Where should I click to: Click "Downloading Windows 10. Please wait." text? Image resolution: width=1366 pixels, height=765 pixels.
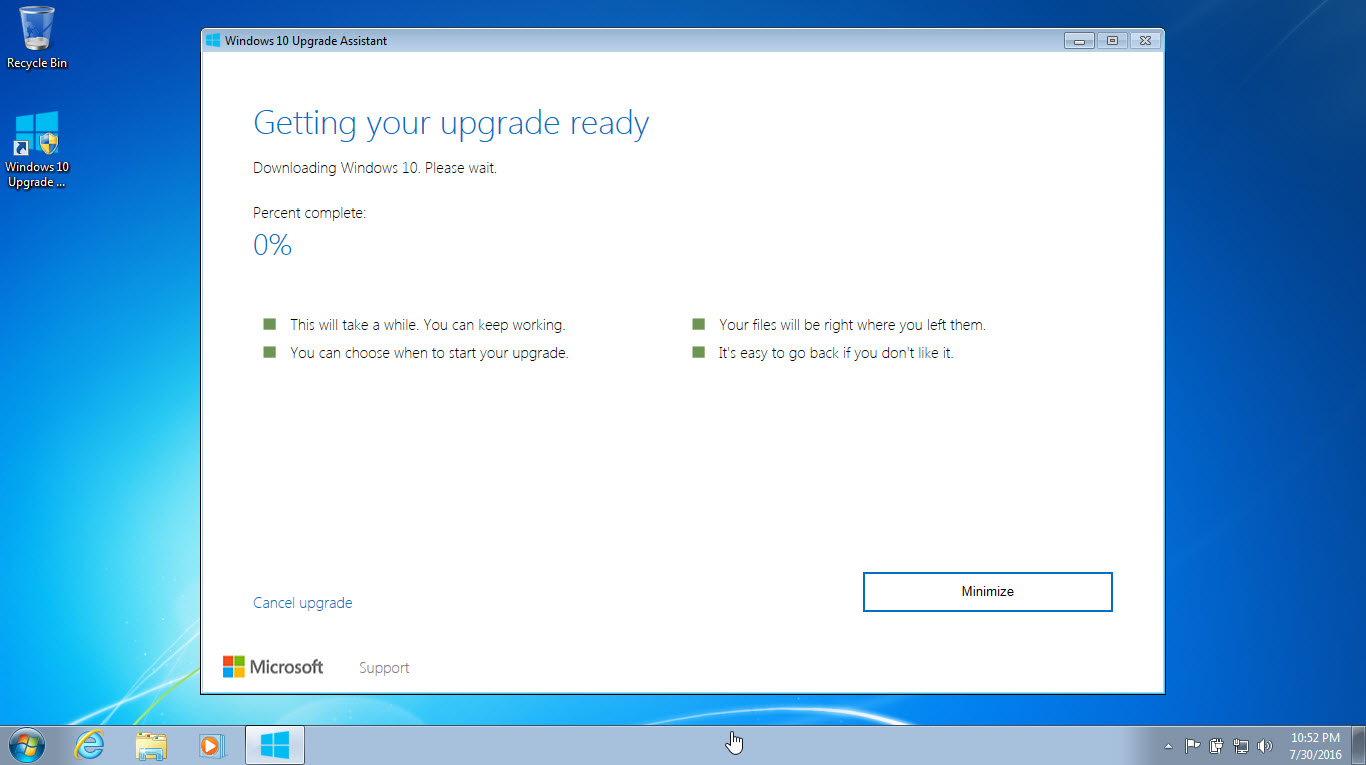pyautogui.click(x=375, y=168)
